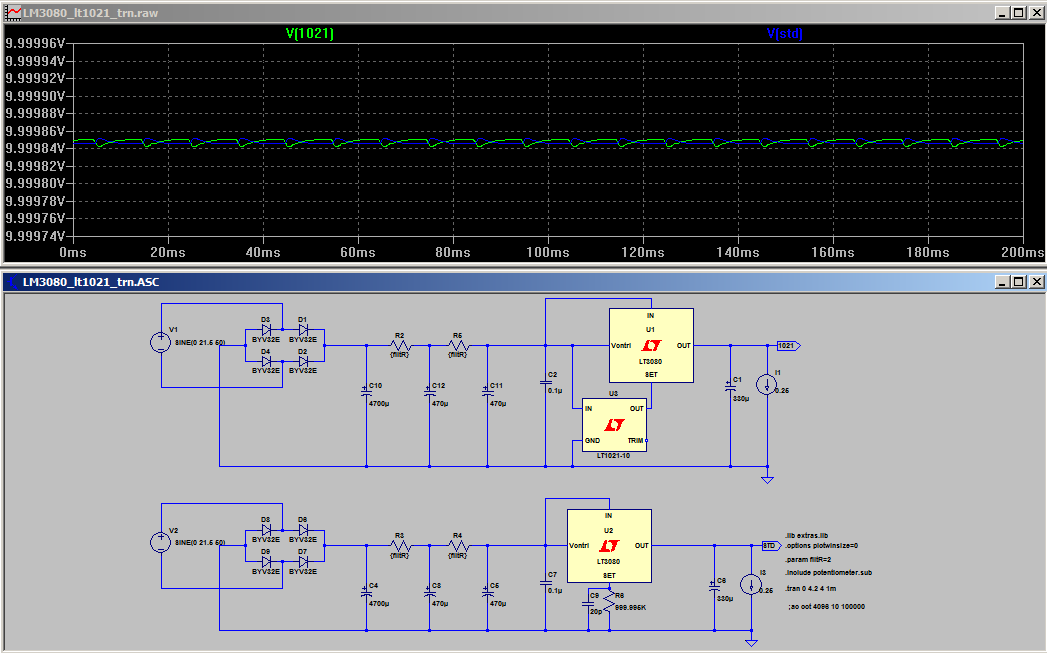Select capacitor C2 symbol

pyautogui.click(x=546, y=383)
